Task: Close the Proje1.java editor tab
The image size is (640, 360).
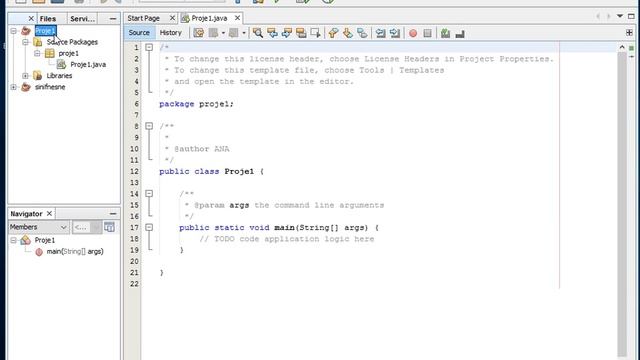Action: 237,18
